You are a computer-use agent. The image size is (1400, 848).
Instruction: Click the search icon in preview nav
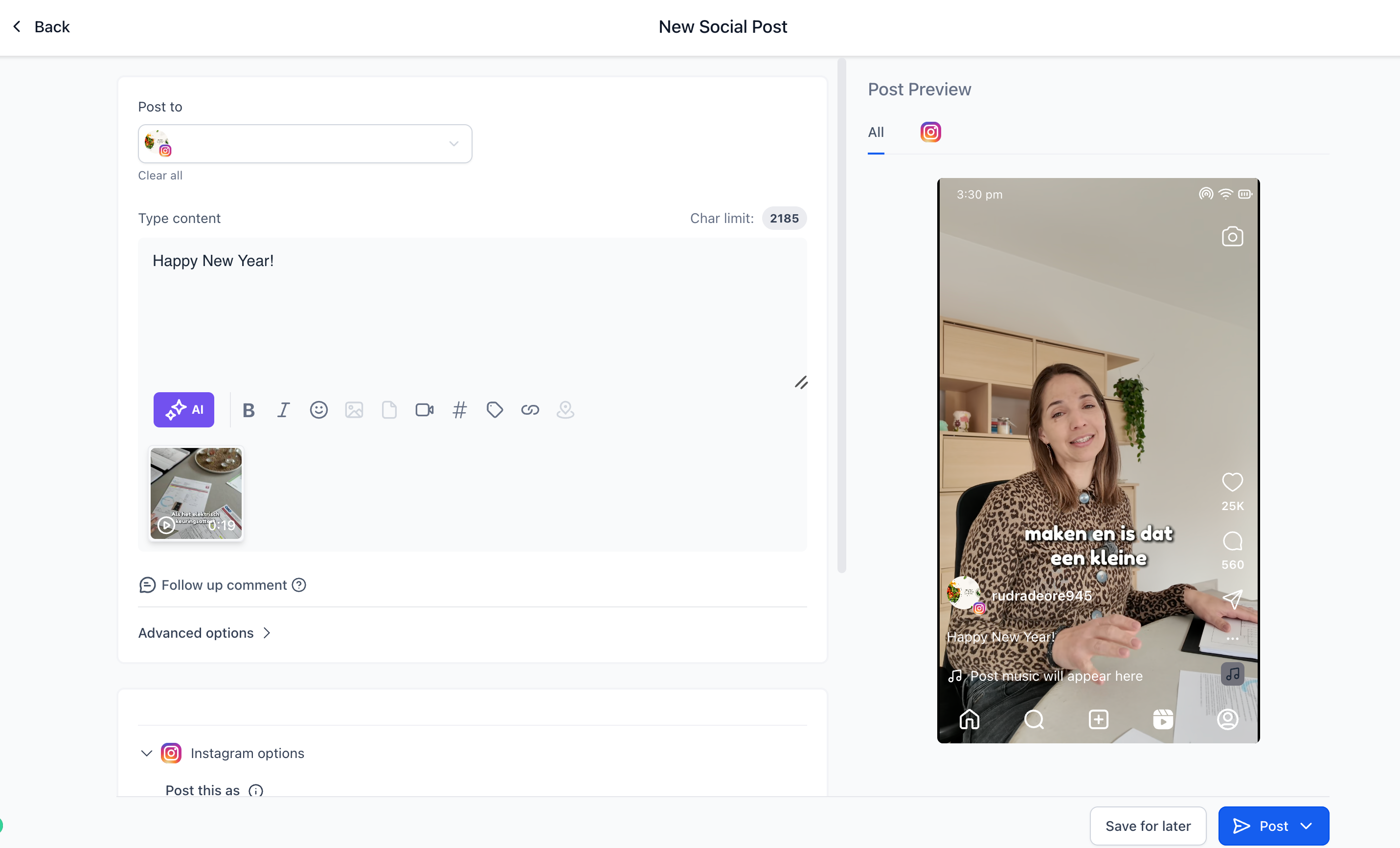click(x=1034, y=719)
